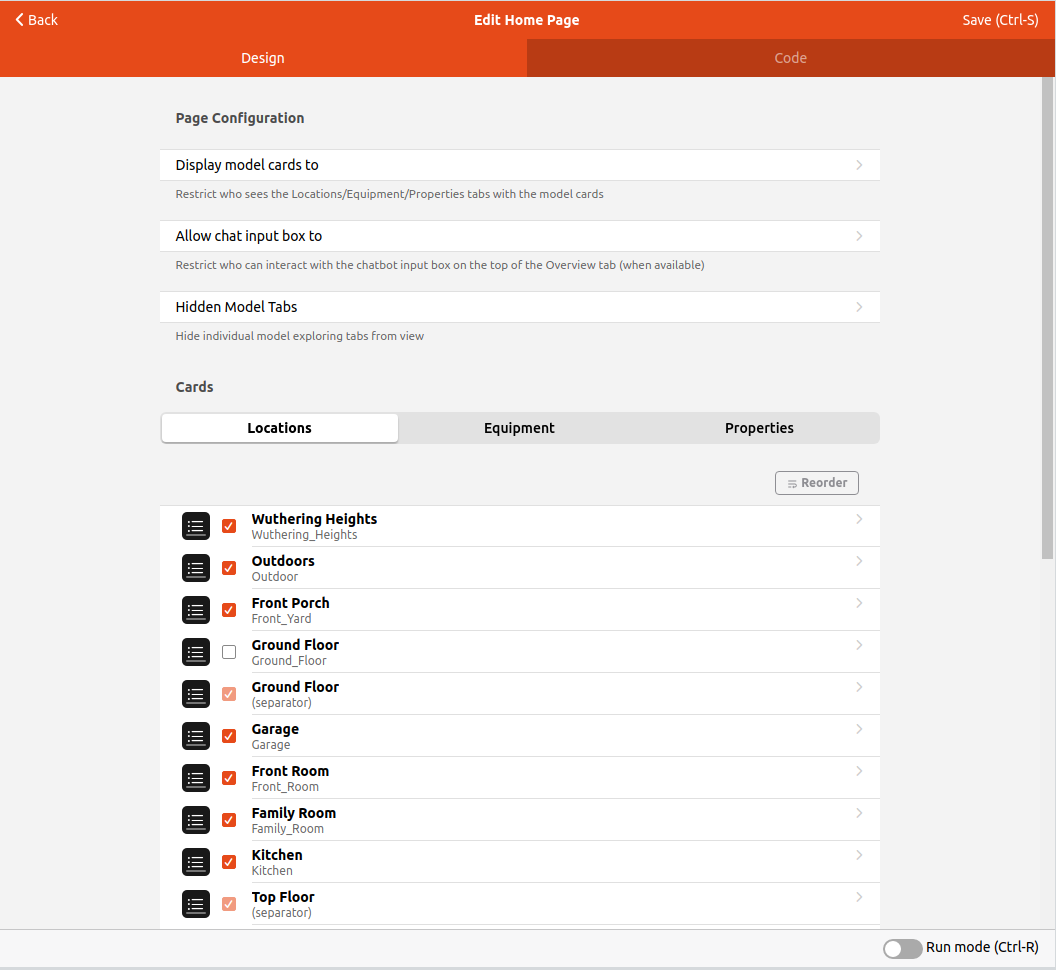This screenshot has height=970, width=1056.
Task: Click the Reorder button
Action: pyautogui.click(x=816, y=482)
